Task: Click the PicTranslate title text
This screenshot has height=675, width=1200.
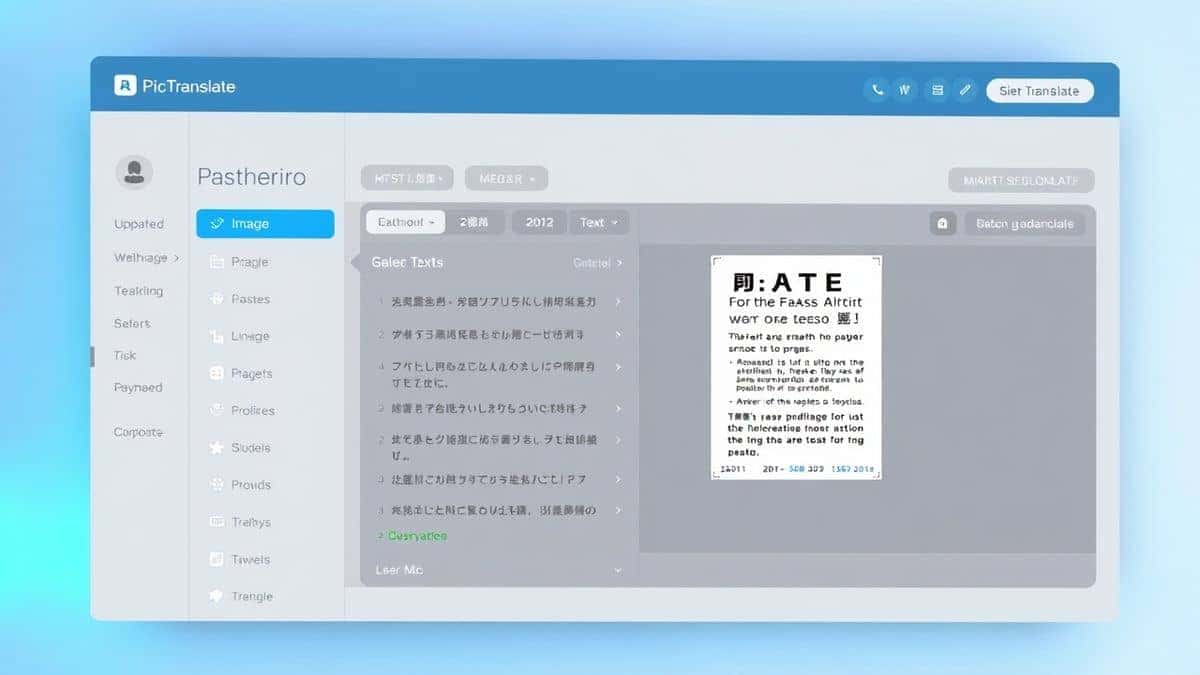Action: click(x=189, y=86)
